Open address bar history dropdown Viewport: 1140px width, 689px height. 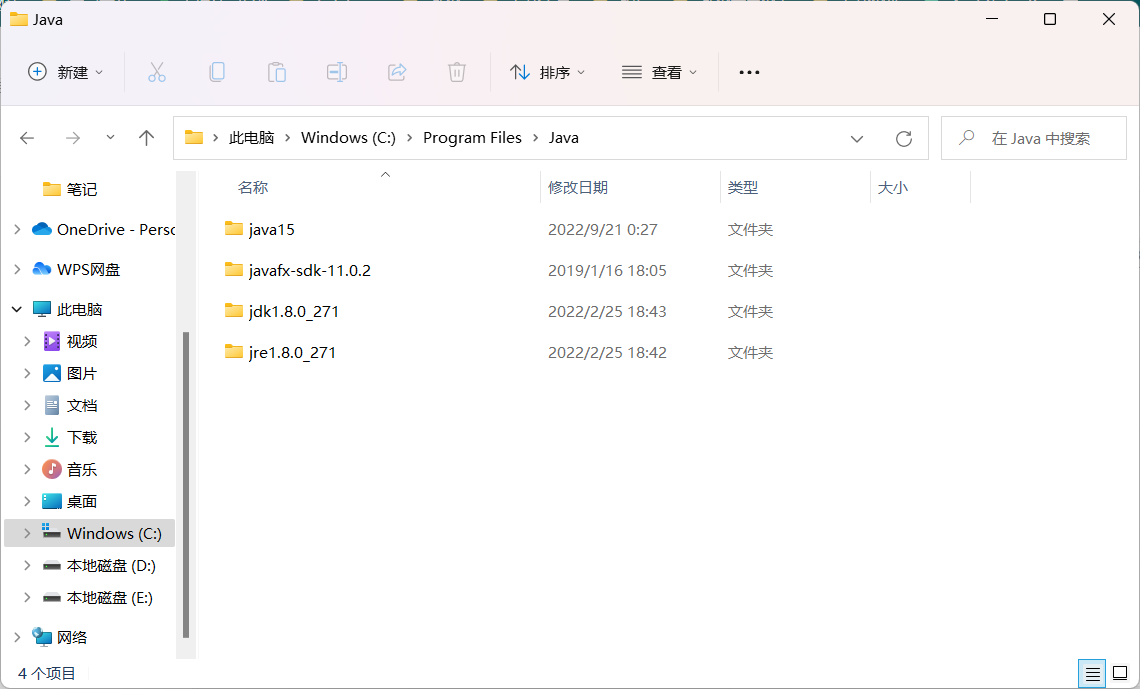pyautogui.click(x=856, y=139)
